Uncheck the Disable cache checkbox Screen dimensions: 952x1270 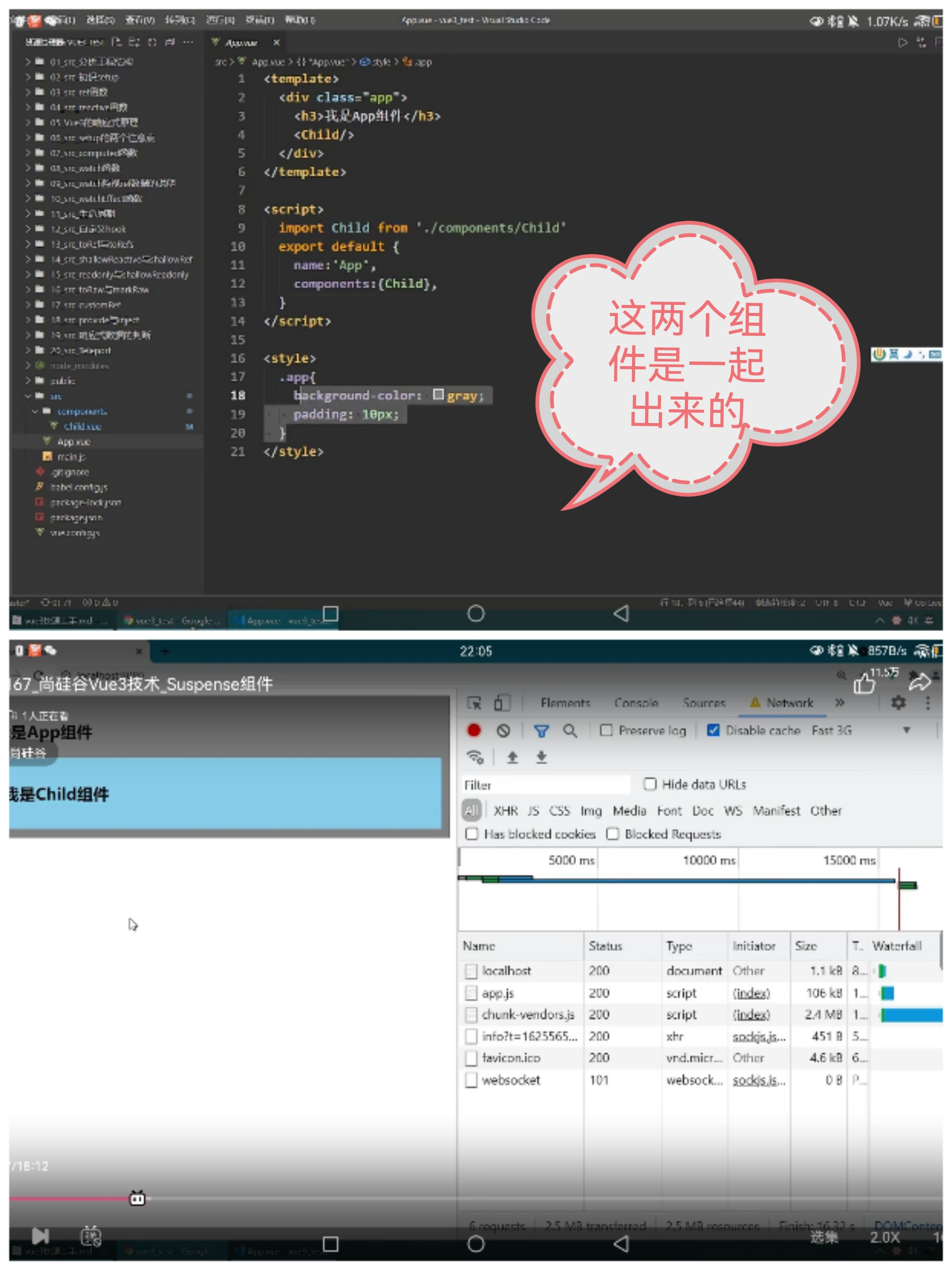point(713,730)
